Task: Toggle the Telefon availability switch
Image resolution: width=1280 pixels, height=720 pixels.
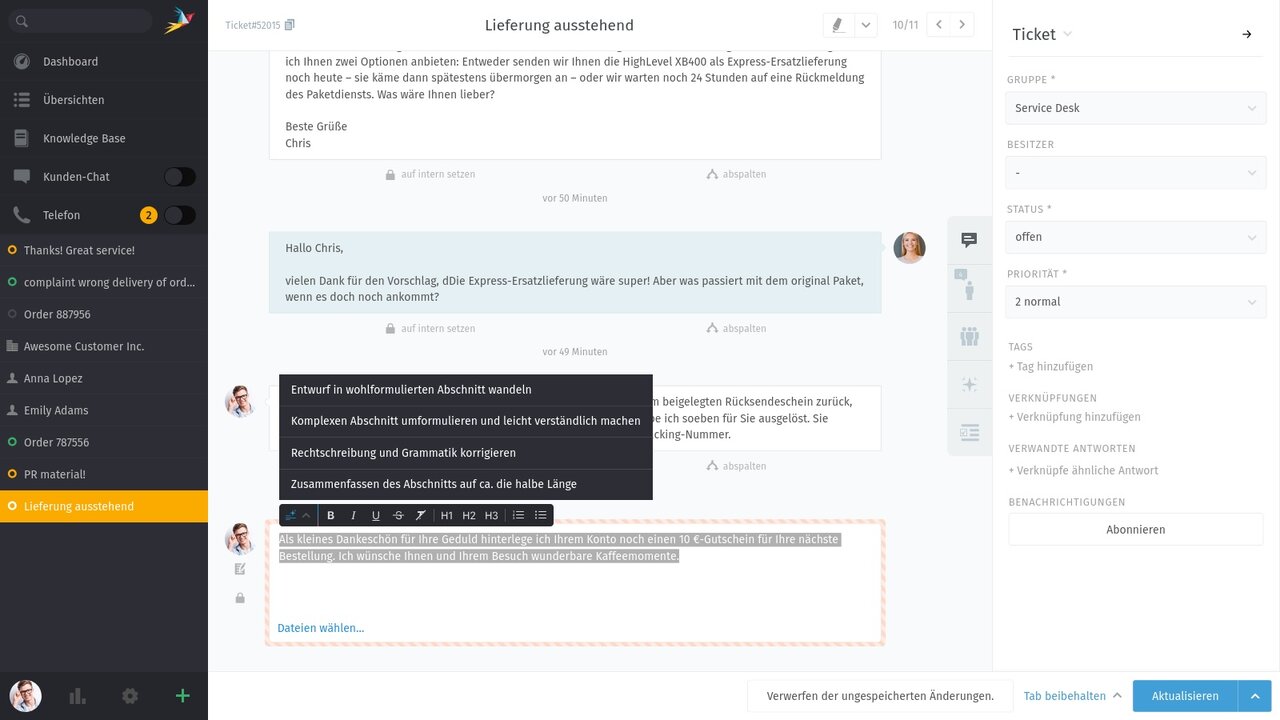Action: (180, 215)
